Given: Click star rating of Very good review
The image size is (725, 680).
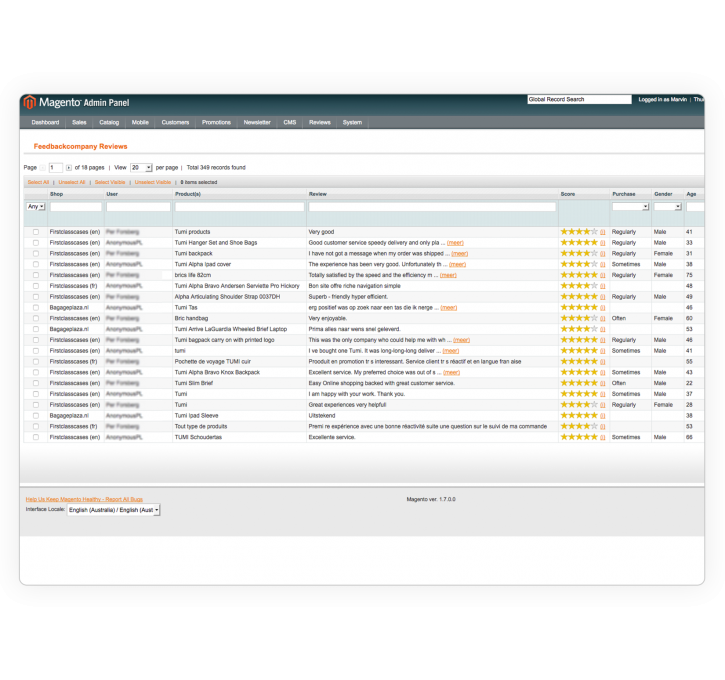Looking at the screenshot, I should (579, 232).
